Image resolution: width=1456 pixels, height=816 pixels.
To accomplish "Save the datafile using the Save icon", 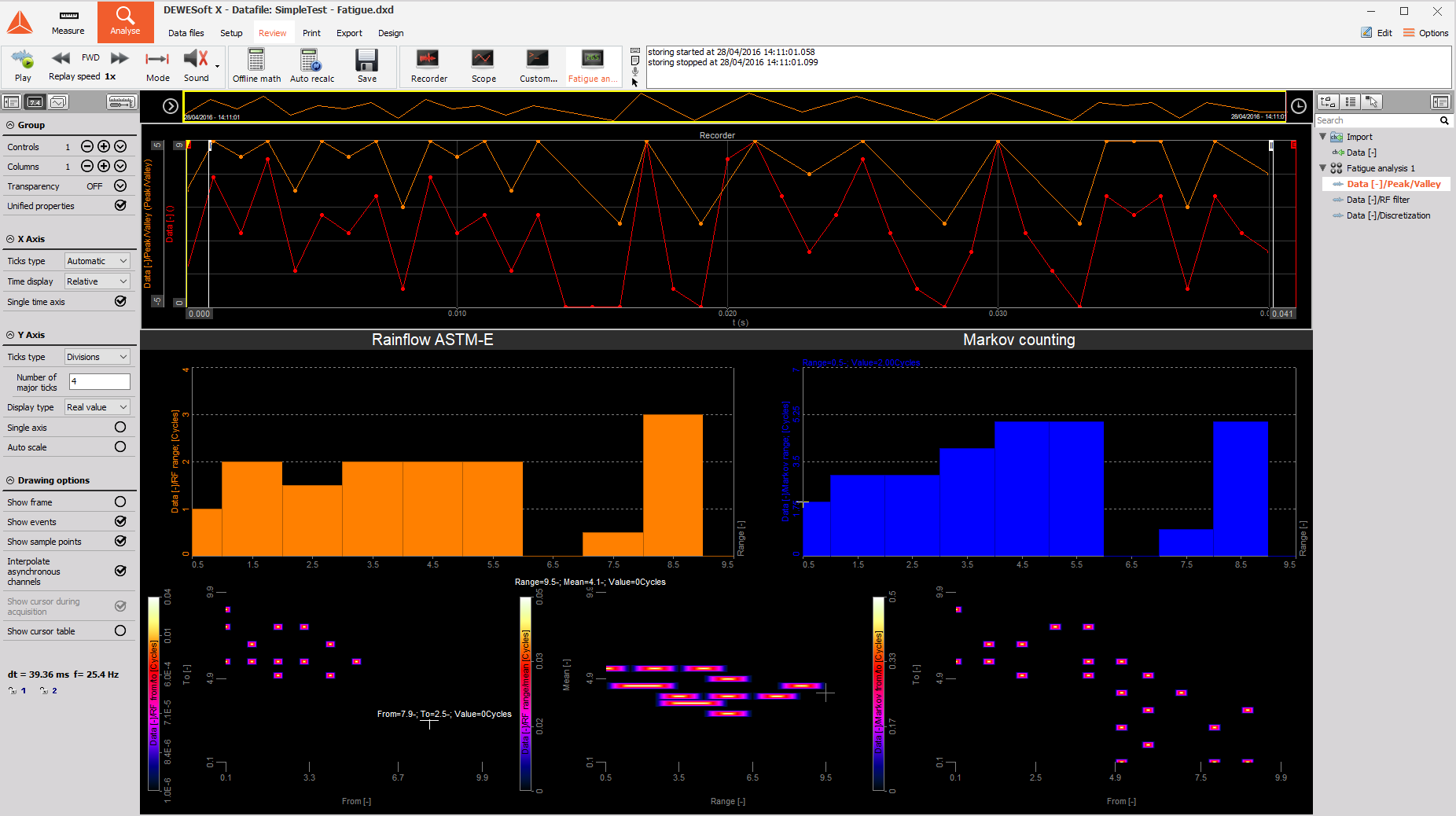I will click(x=366, y=61).
